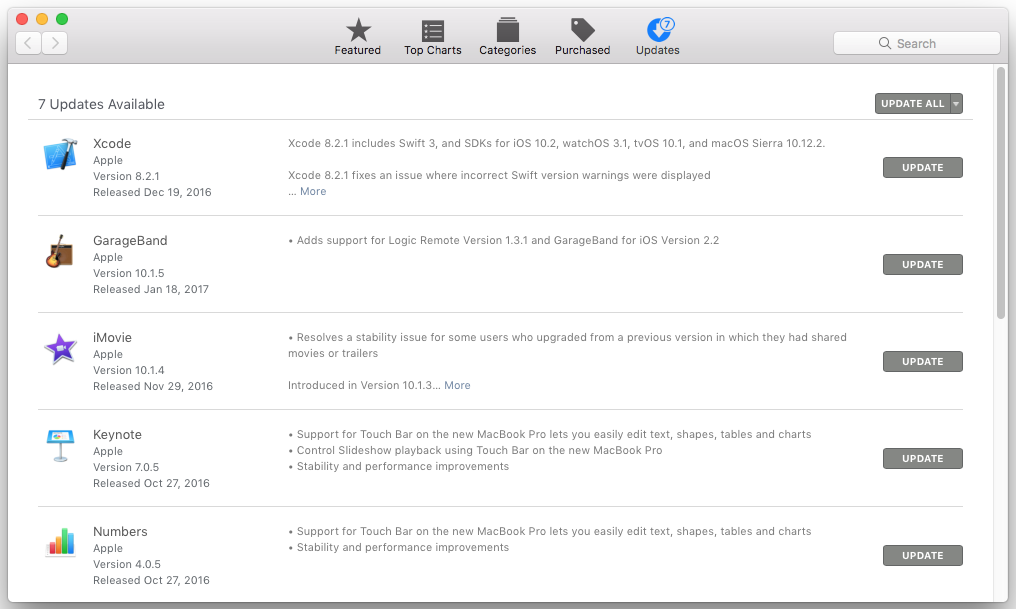Open the Updates tab with 7 badge
Viewport: 1016px width, 609px height.
(658, 37)
